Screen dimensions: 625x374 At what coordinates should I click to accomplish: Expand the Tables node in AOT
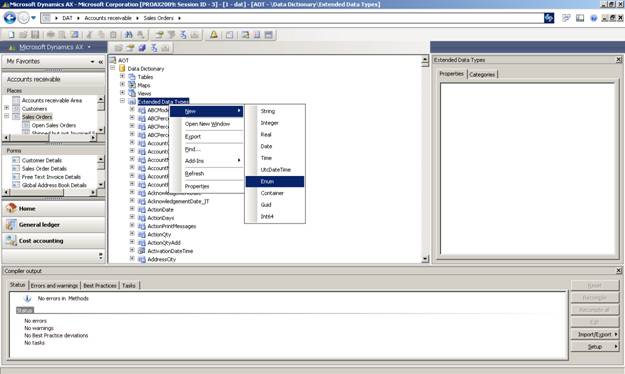coord(122,76)
